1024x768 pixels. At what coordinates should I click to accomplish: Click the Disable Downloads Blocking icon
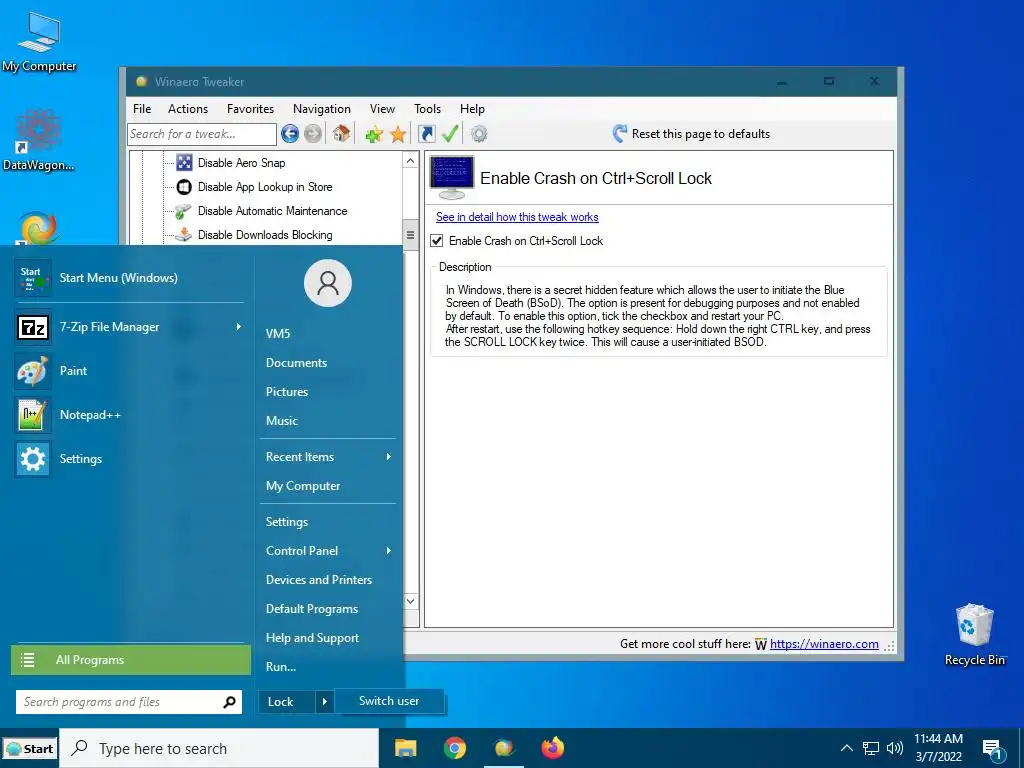[184, 234]
